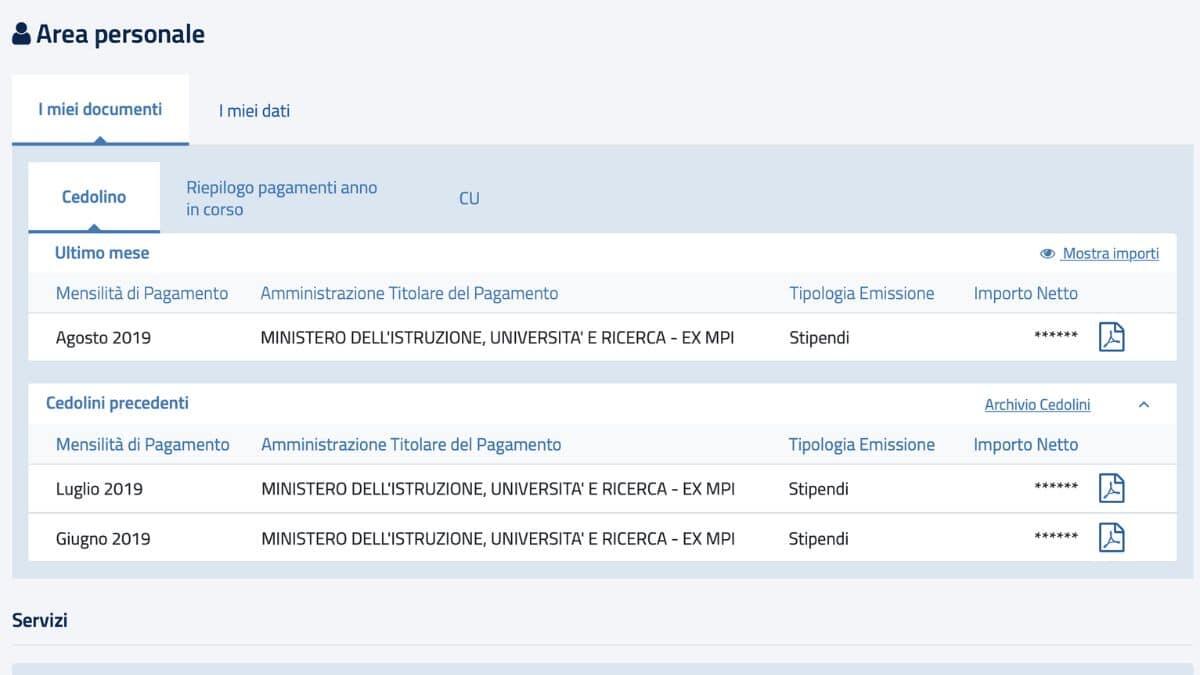Click the user icon beside Area personale

coord(22,34)
